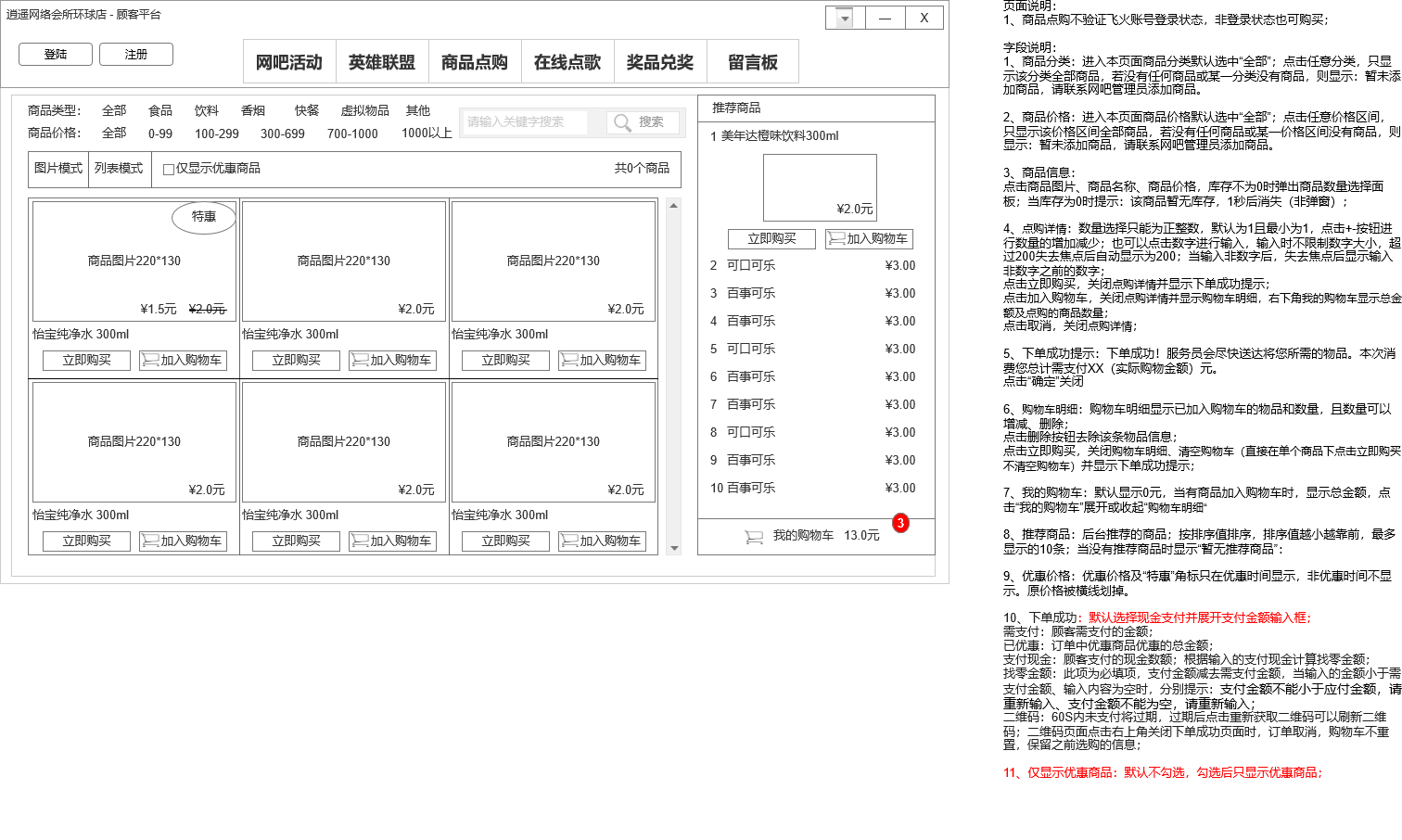Select price range 700-1000

(x=352, y=134)
